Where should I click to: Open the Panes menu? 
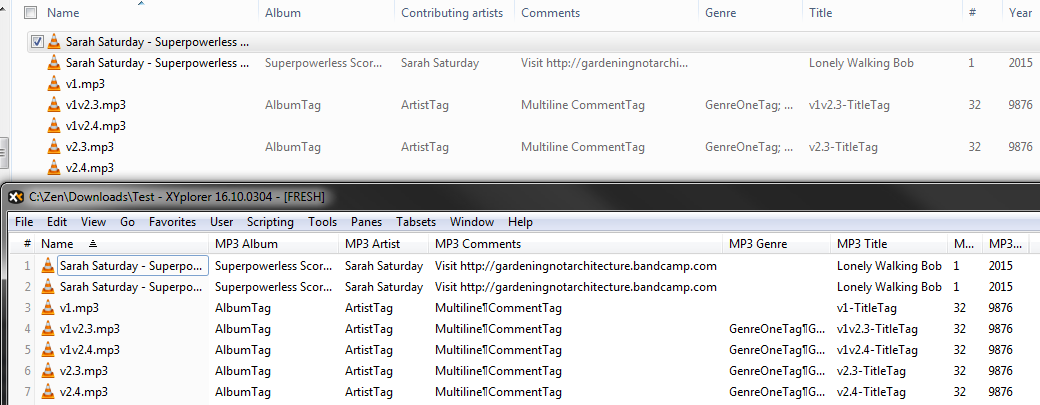(x=367, y=222)
